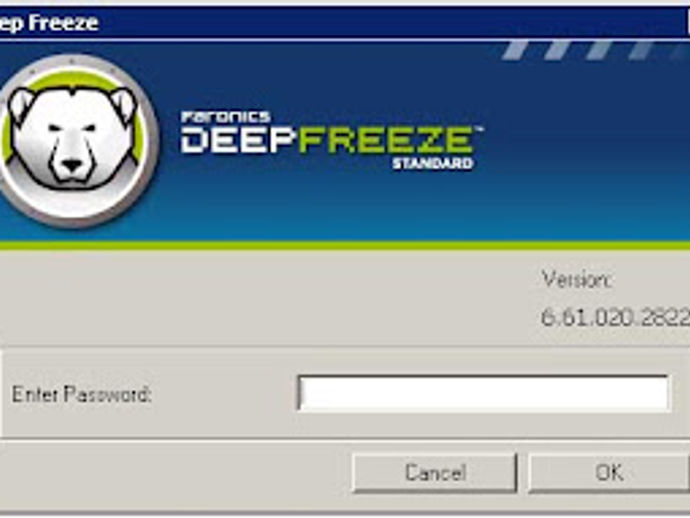This screenshot has width=690, height=518.
Task: Click the green arc above the bear's head
Action: tap(77, 79)
